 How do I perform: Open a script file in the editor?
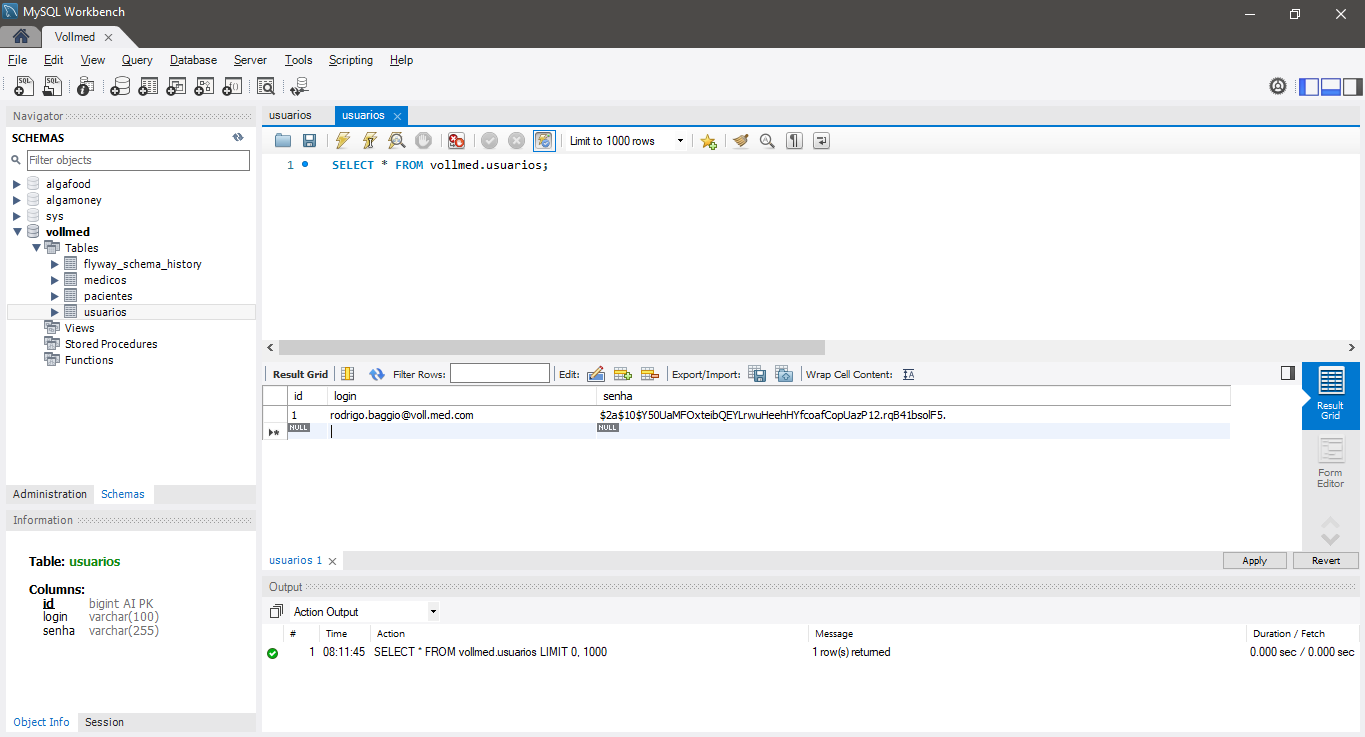click(283, 141)
